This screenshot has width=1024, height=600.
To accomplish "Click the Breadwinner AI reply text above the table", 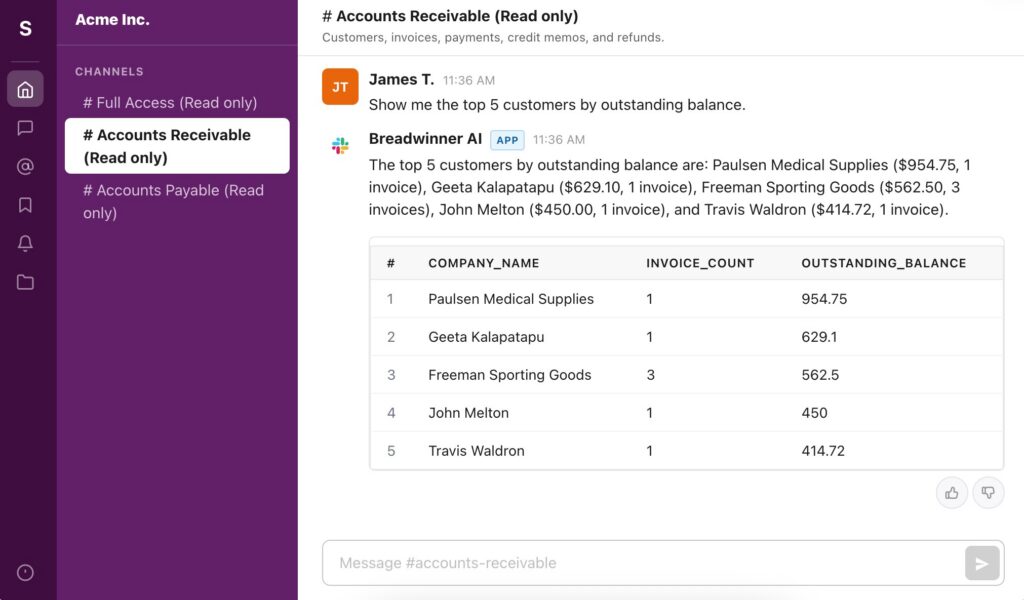I will pos(669,187).
